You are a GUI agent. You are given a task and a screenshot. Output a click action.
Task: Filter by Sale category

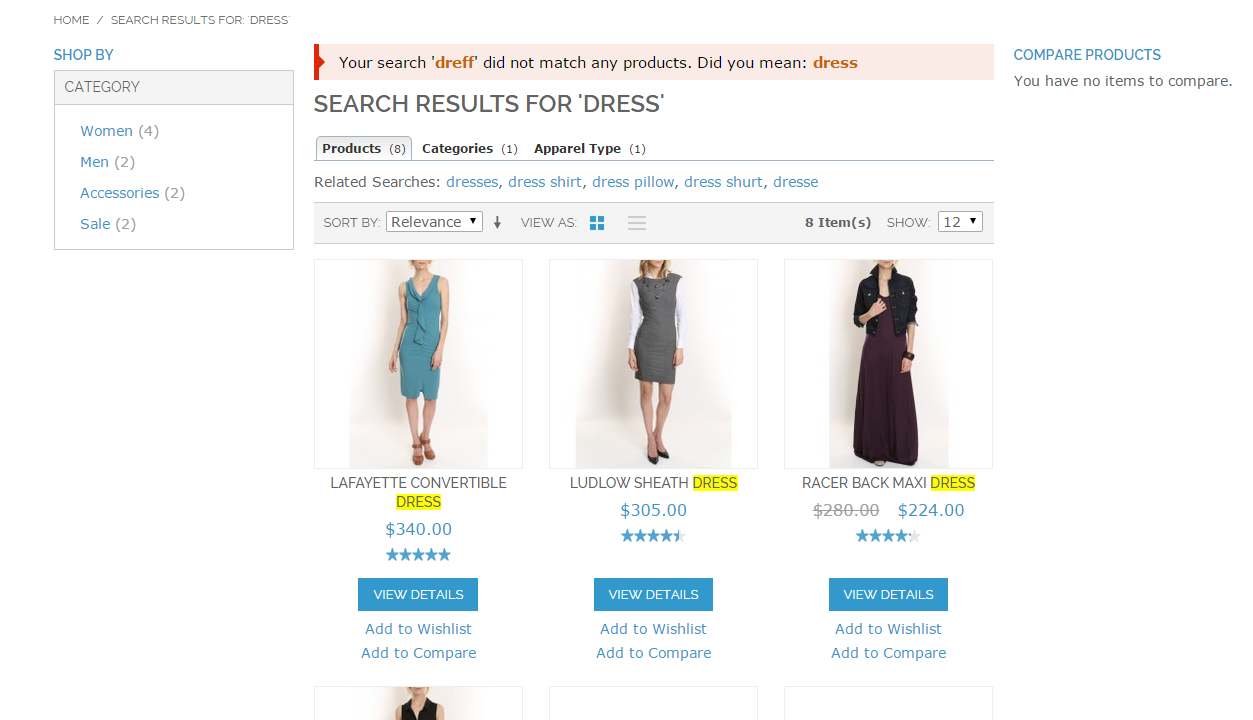pyautogui.click(x=95, y=224)
